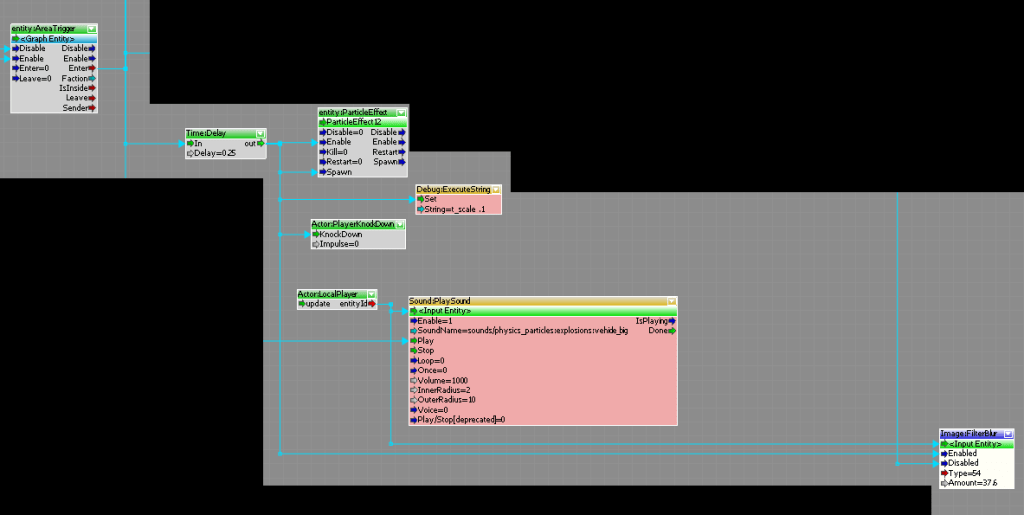1024x515 pixels.
Task: Open the Time:Delay node dropdown arrow
Action: pyautogui.click(x=260, y=133)
